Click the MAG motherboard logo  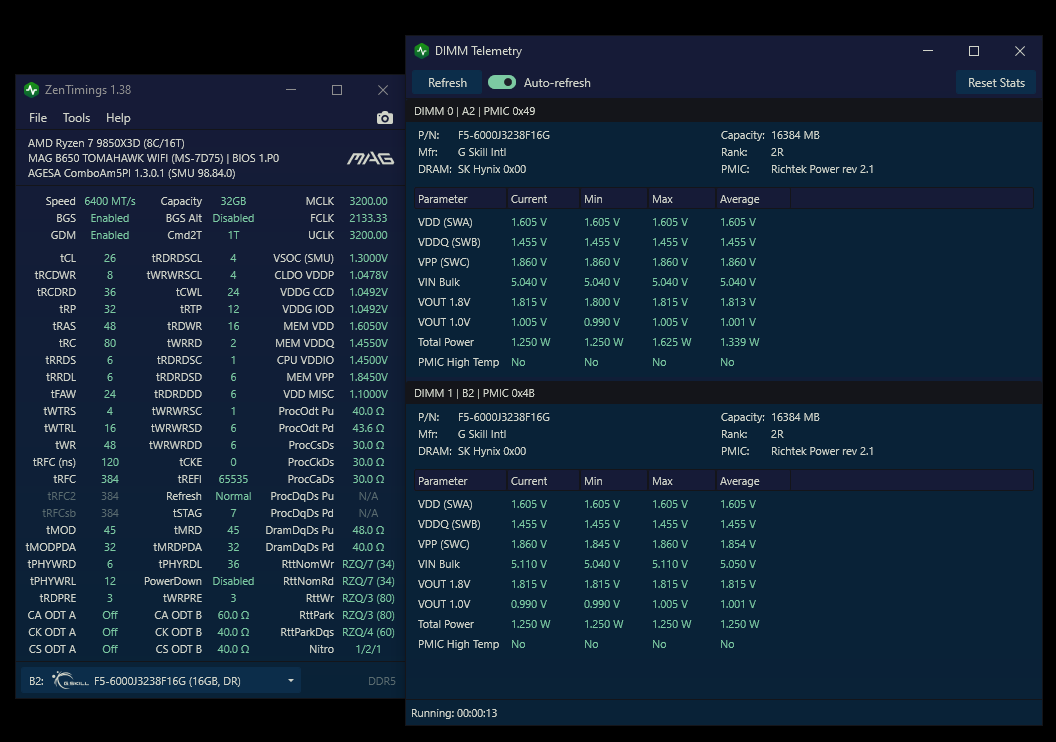[x=370, y=159]
